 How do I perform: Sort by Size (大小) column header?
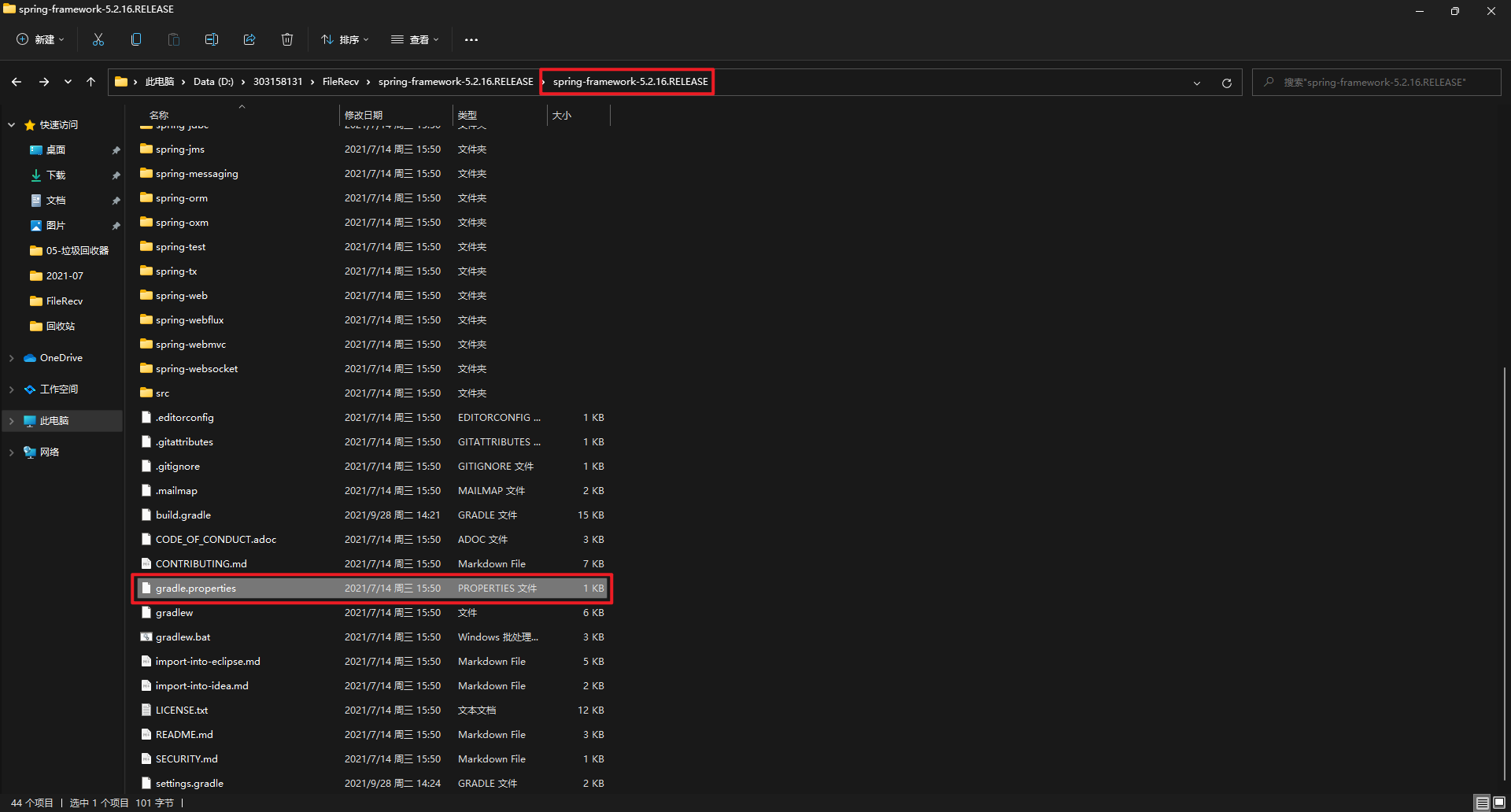click(x=562, y=115)
